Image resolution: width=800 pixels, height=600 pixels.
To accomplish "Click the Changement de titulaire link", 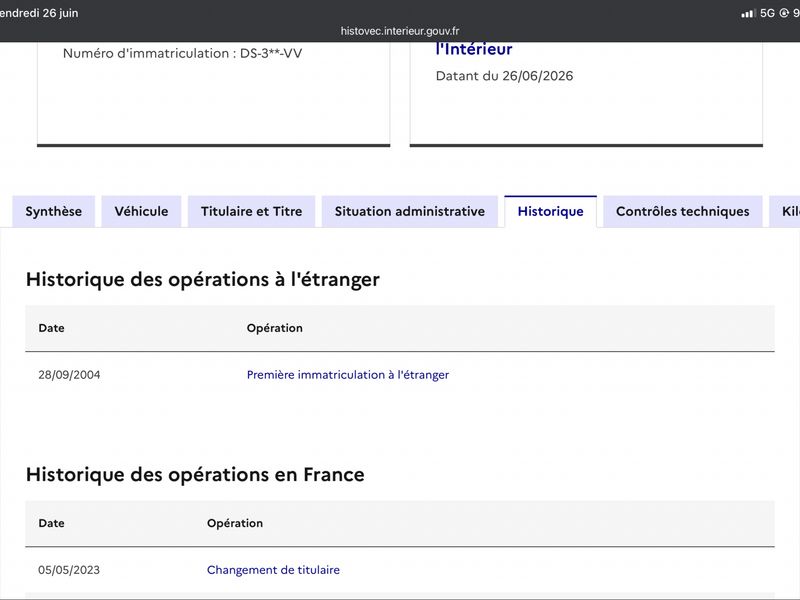I will click(273, 570).
